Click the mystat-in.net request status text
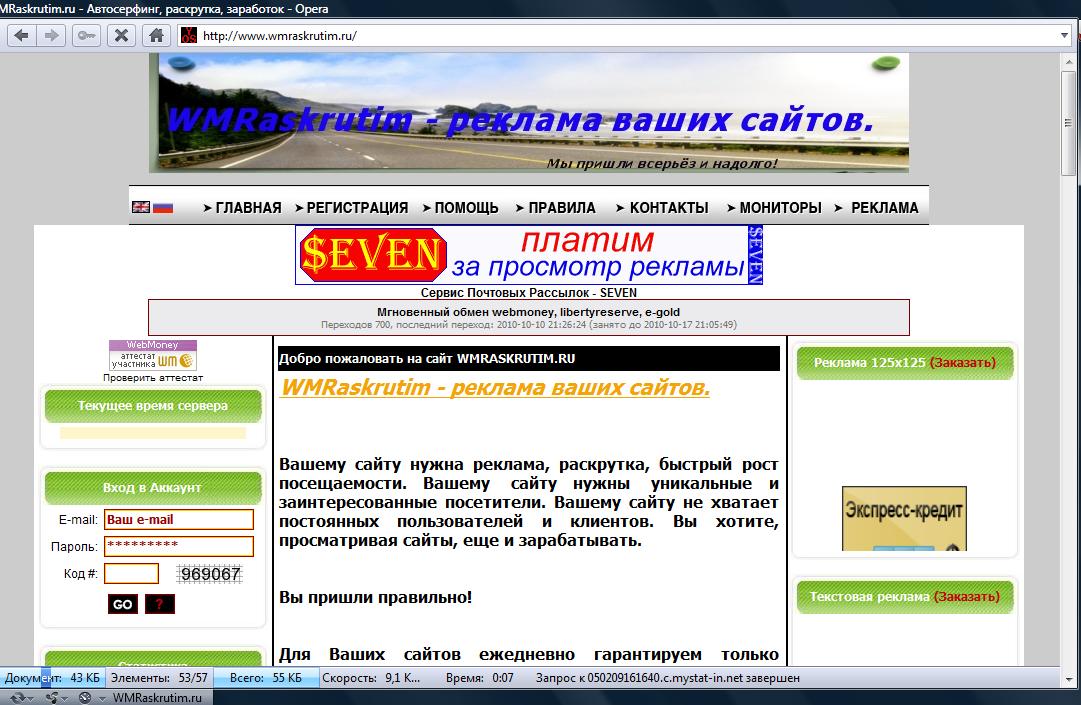Viewport: 1081px width, 705px height. click(667, 678)
